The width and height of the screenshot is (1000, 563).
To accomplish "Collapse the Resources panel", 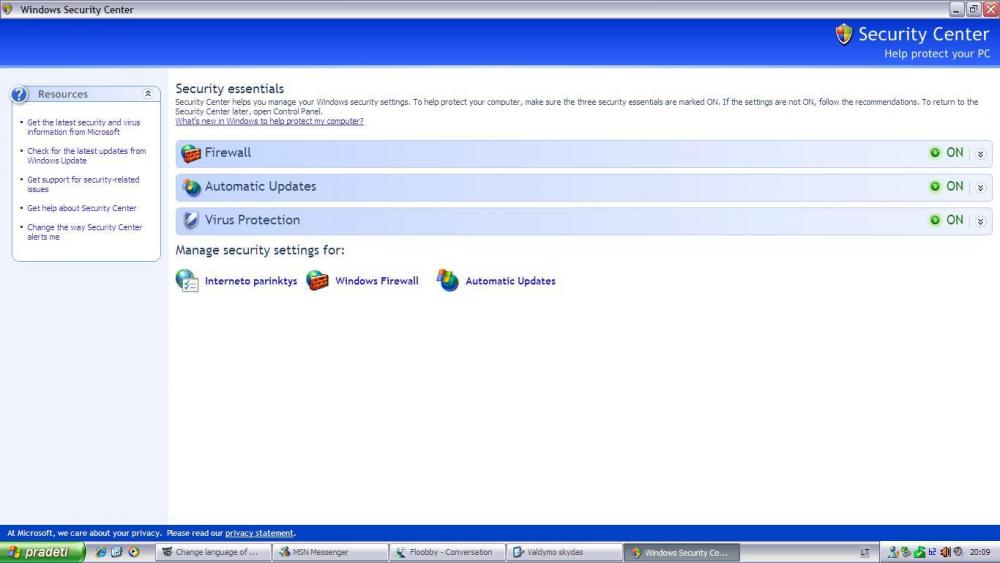I will (149, 94).
